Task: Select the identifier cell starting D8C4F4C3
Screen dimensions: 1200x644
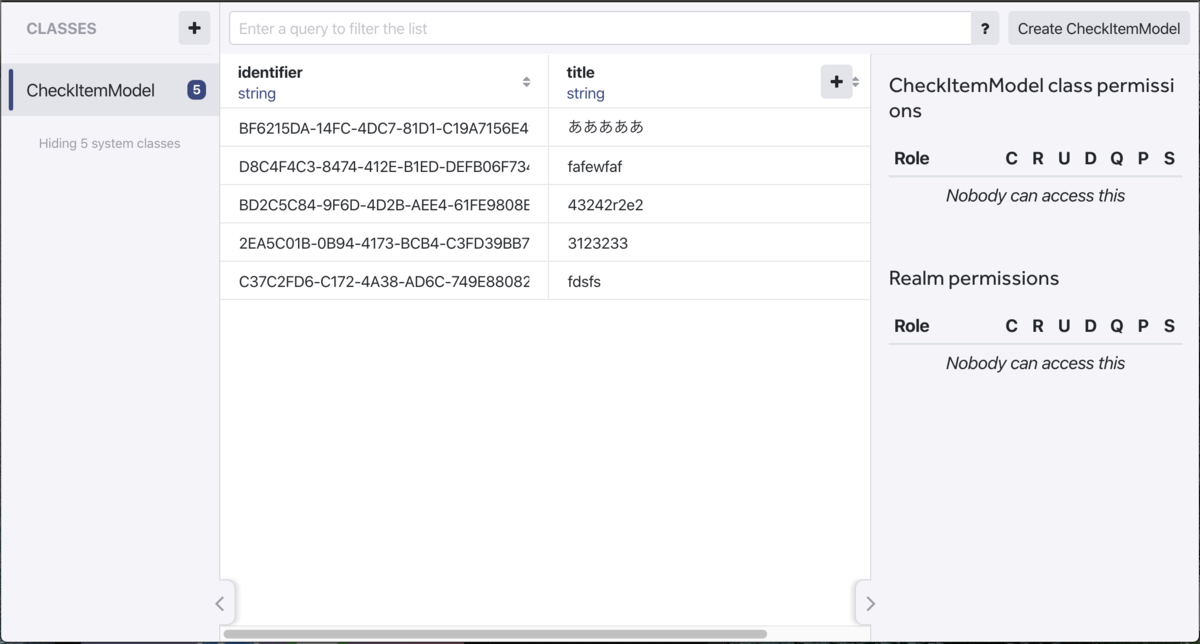Action: point(384,166)
